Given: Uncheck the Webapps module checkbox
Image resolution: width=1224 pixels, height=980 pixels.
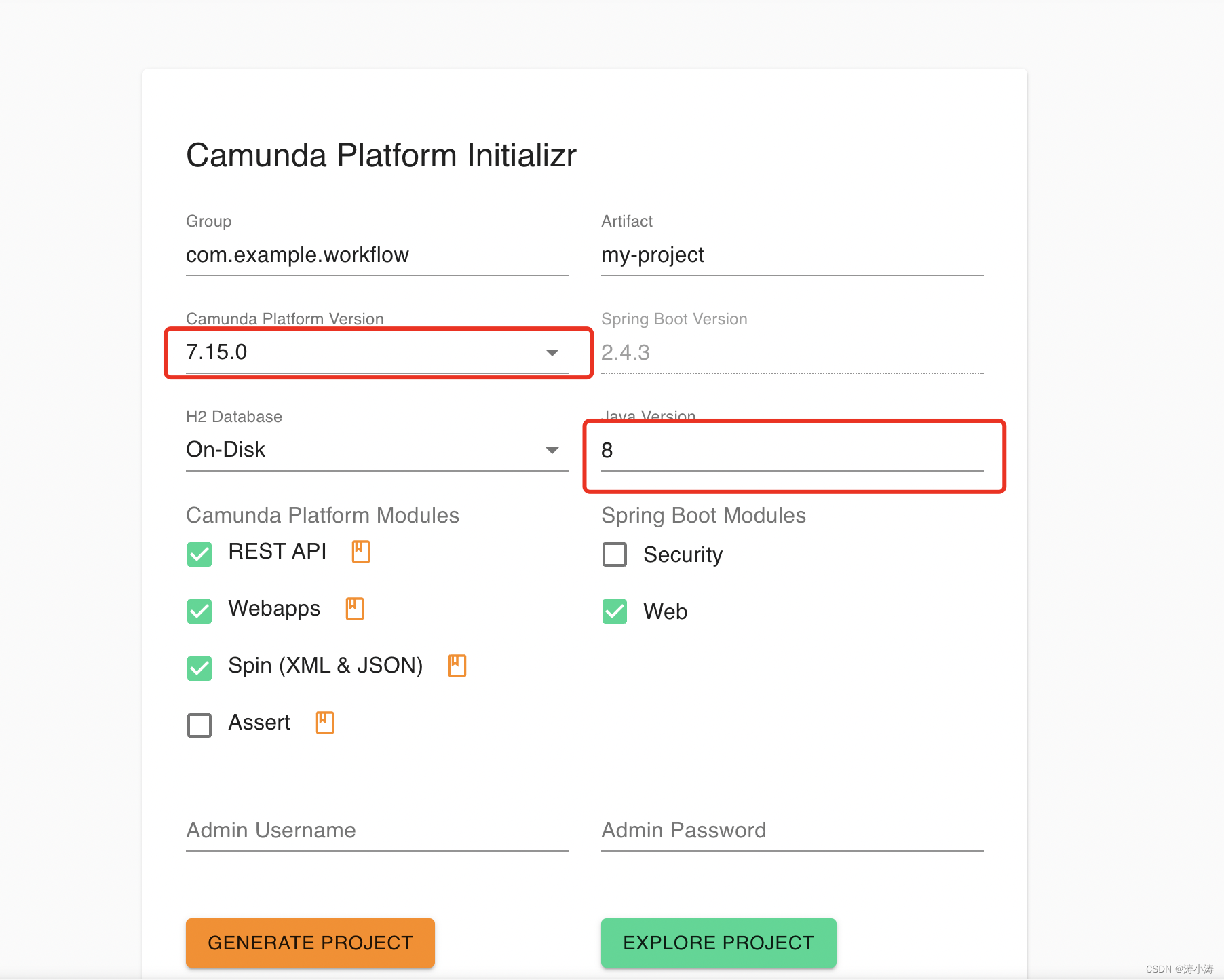Looking at the screenshot, I should 199,611.
